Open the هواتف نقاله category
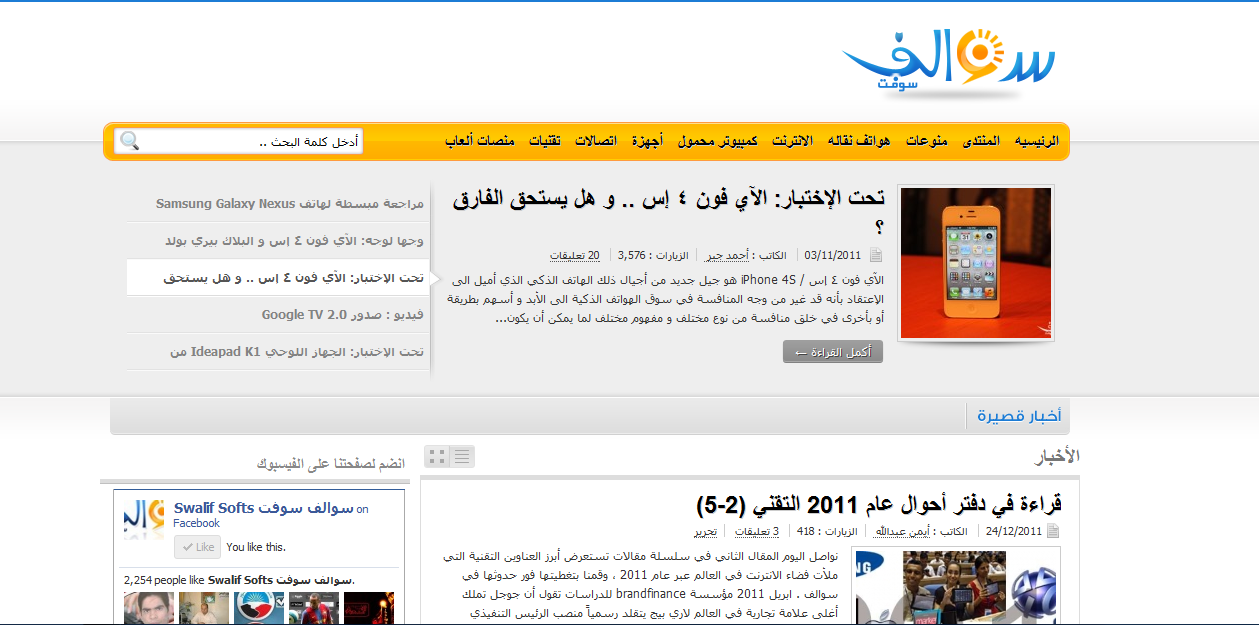Viewport: 1259px width, 625px height. 860,141
